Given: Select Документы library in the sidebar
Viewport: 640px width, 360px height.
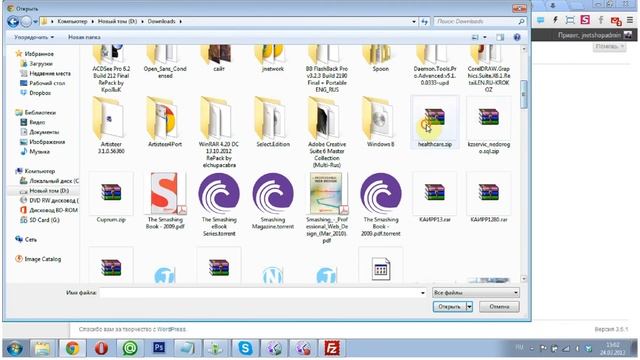Looking at the screenshot, I should (x=44, y=132).
